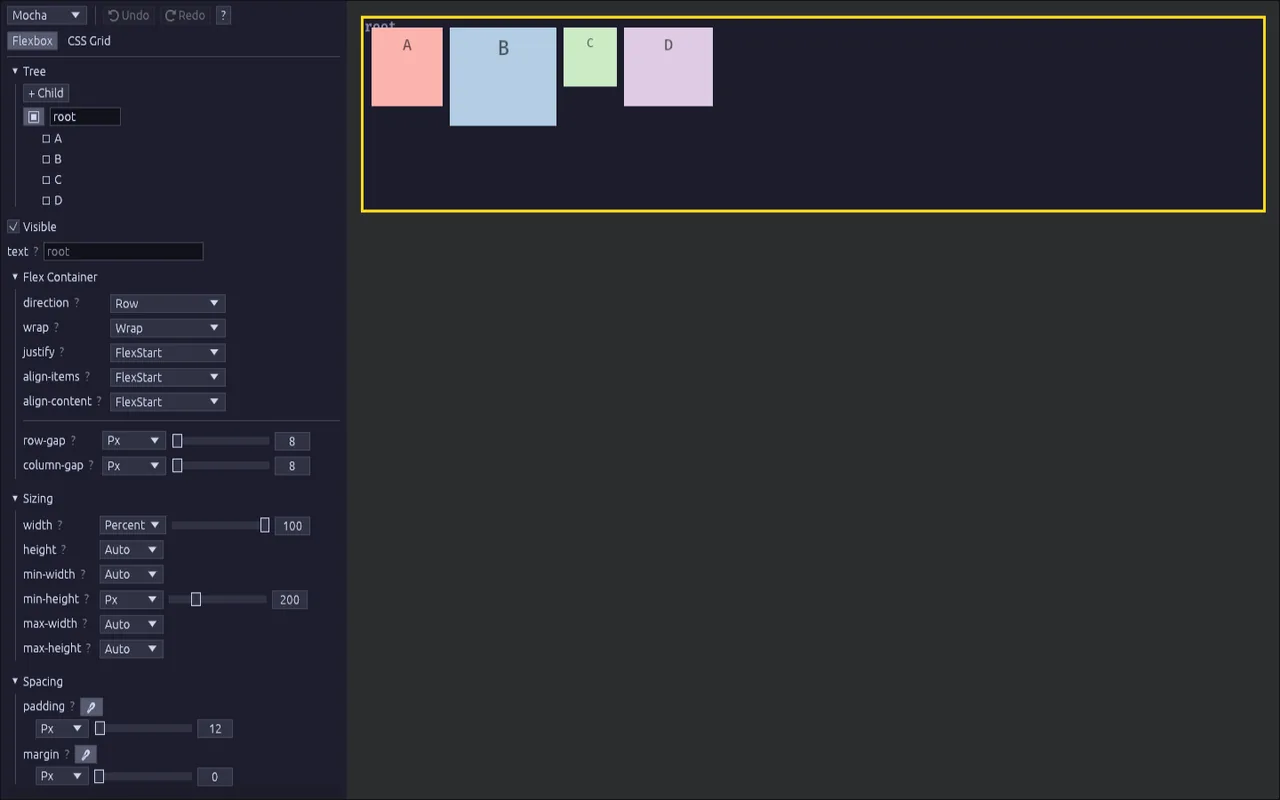Screen dimensions: 1280x800
Task: Adjust the row-gap slider
Action: [221, 441]
